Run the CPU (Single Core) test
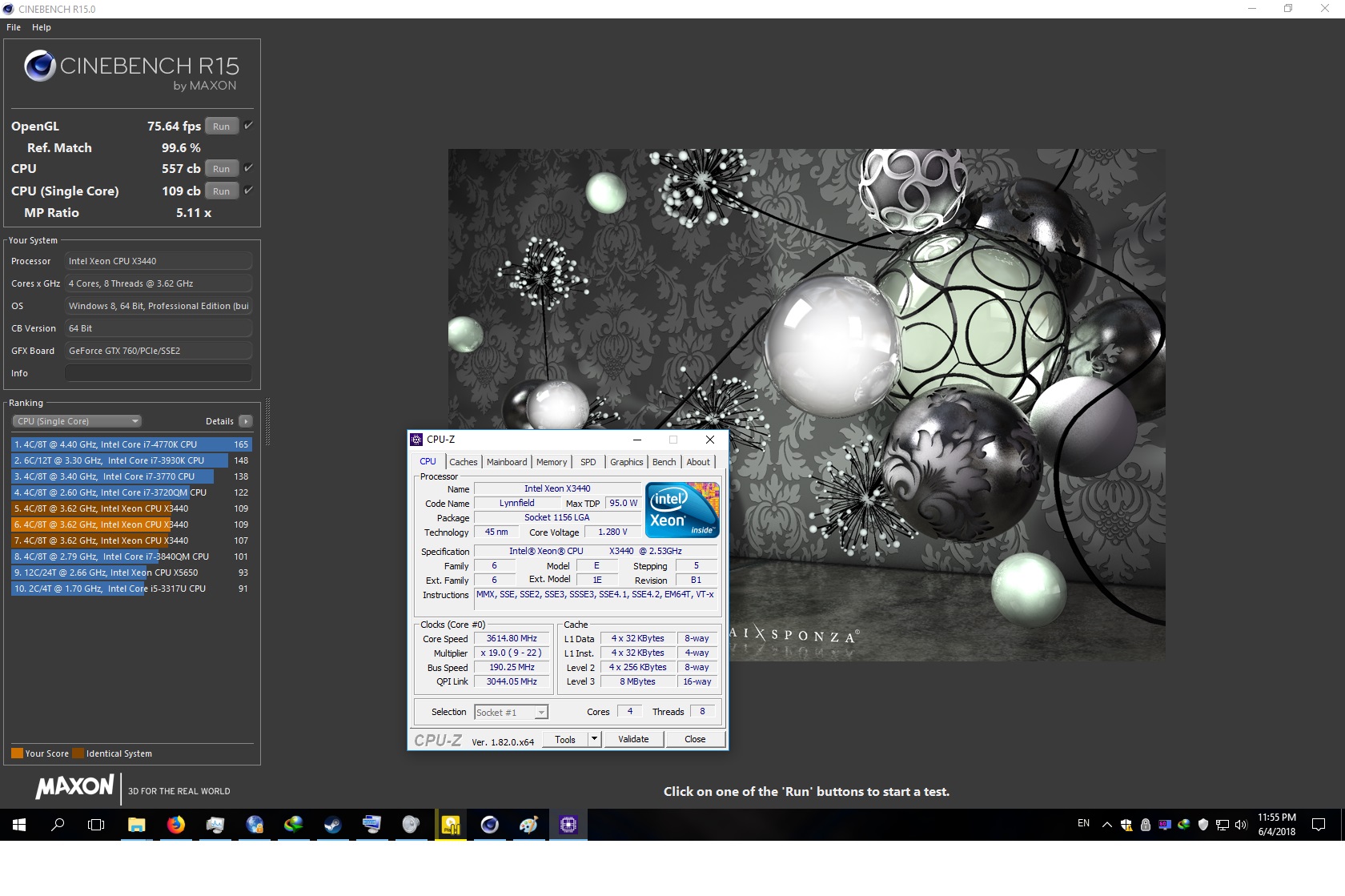 (222, 191)
